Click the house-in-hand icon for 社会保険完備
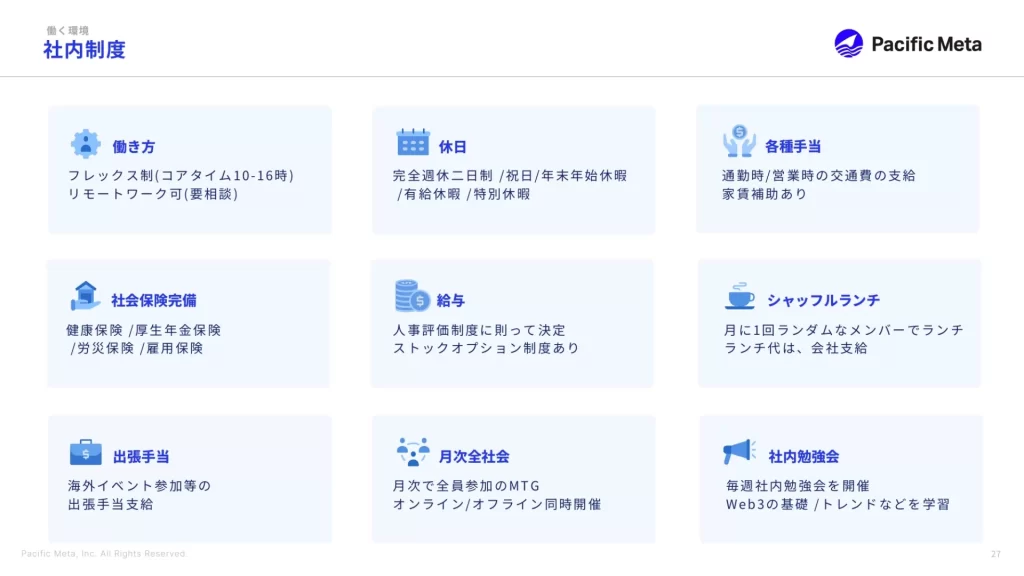Image resolution: width=1024 pixels, height=576 pixels. coord(85,296)
